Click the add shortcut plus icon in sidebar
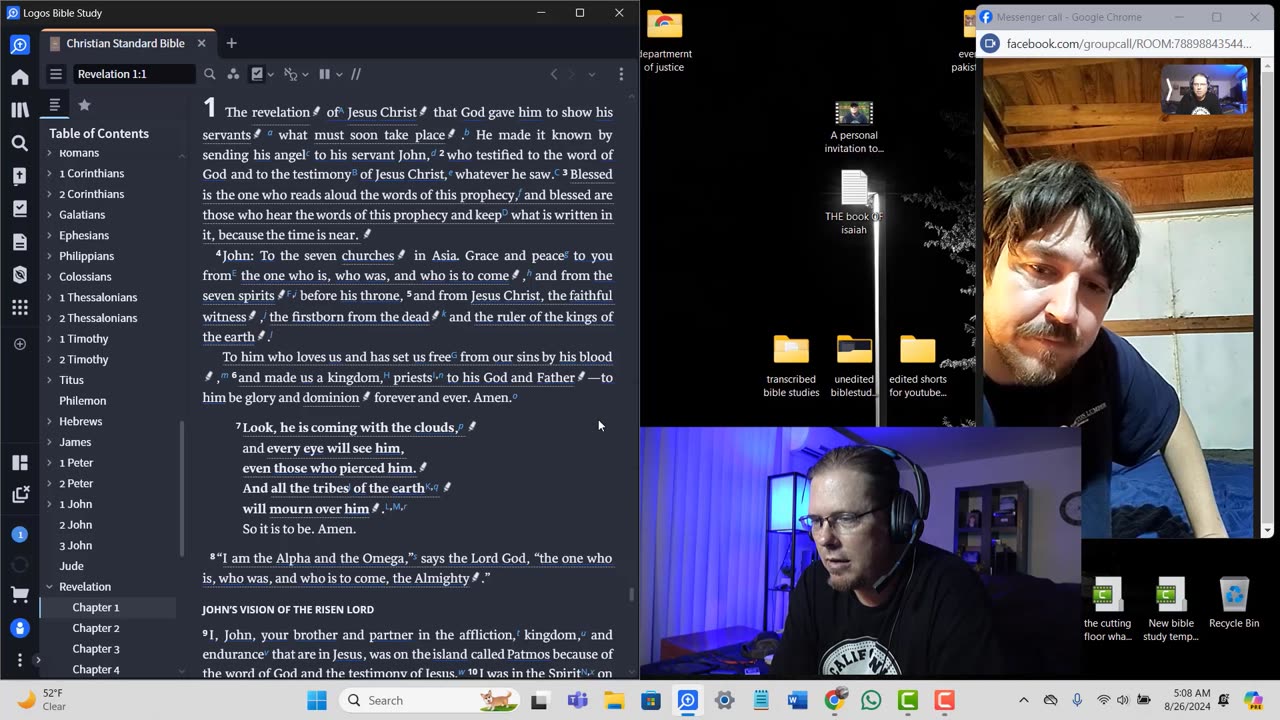1280x720 pixels. pos(20,344)
